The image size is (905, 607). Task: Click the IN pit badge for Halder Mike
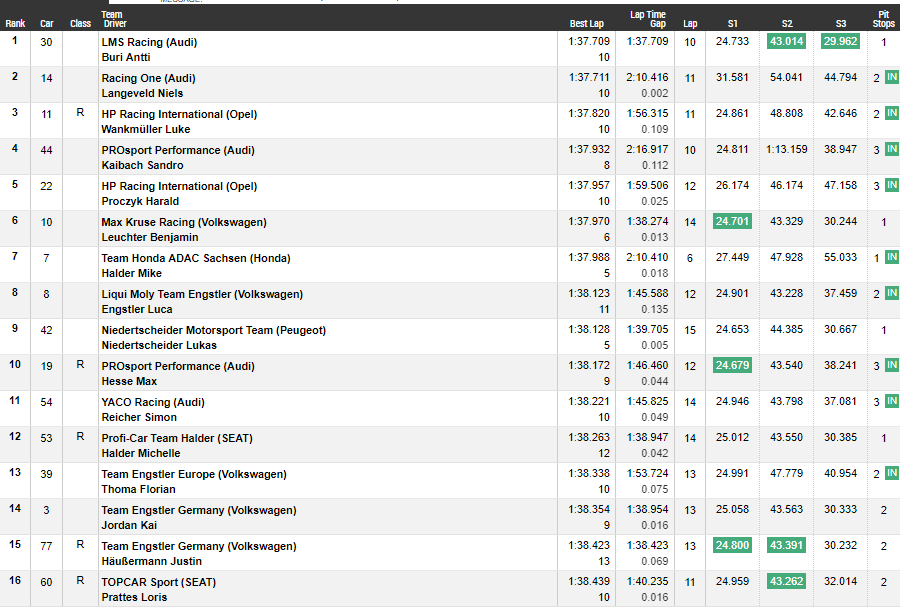[892, 257]
